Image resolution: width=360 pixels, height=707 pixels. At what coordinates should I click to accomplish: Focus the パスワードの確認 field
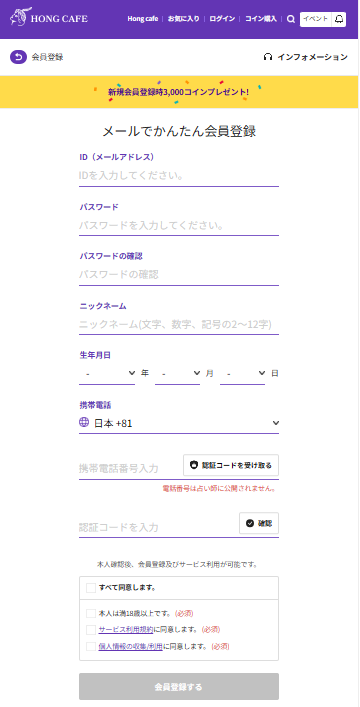coord(179,275)
